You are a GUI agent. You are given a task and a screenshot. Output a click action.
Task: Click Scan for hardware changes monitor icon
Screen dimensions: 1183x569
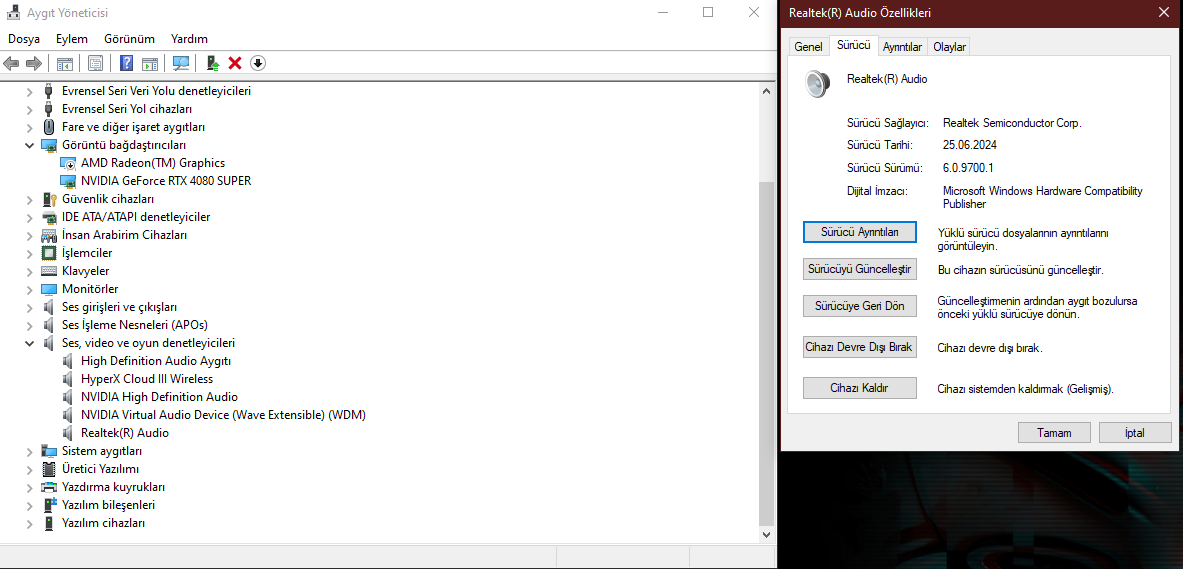[180, 63]
